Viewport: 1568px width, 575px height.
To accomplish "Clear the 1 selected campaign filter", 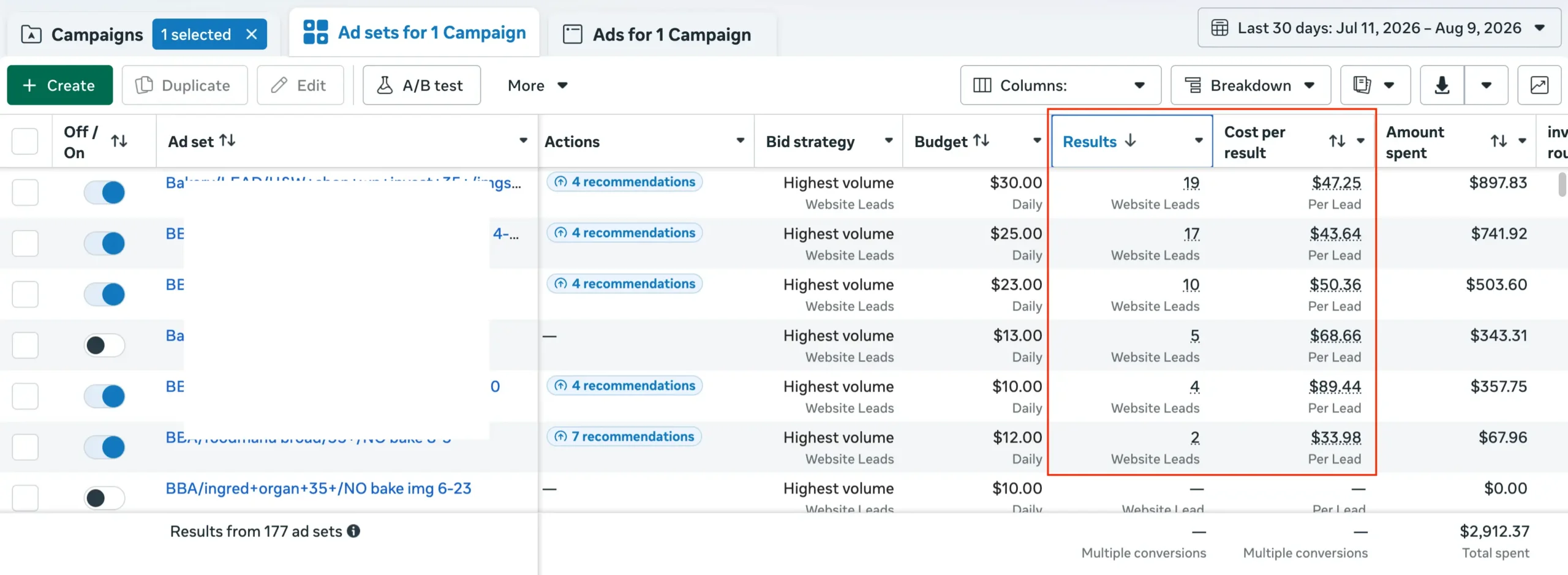I will click(x=251, y=34).
